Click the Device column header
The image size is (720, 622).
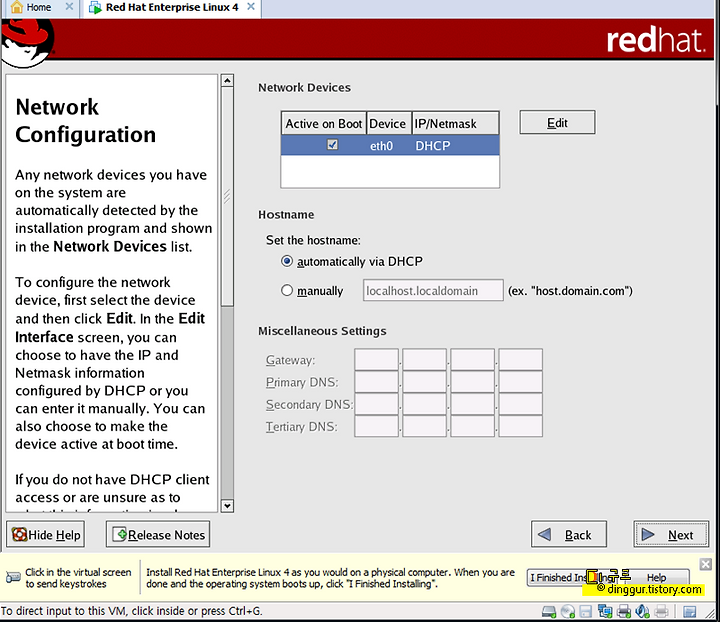(x=388, y=123)
